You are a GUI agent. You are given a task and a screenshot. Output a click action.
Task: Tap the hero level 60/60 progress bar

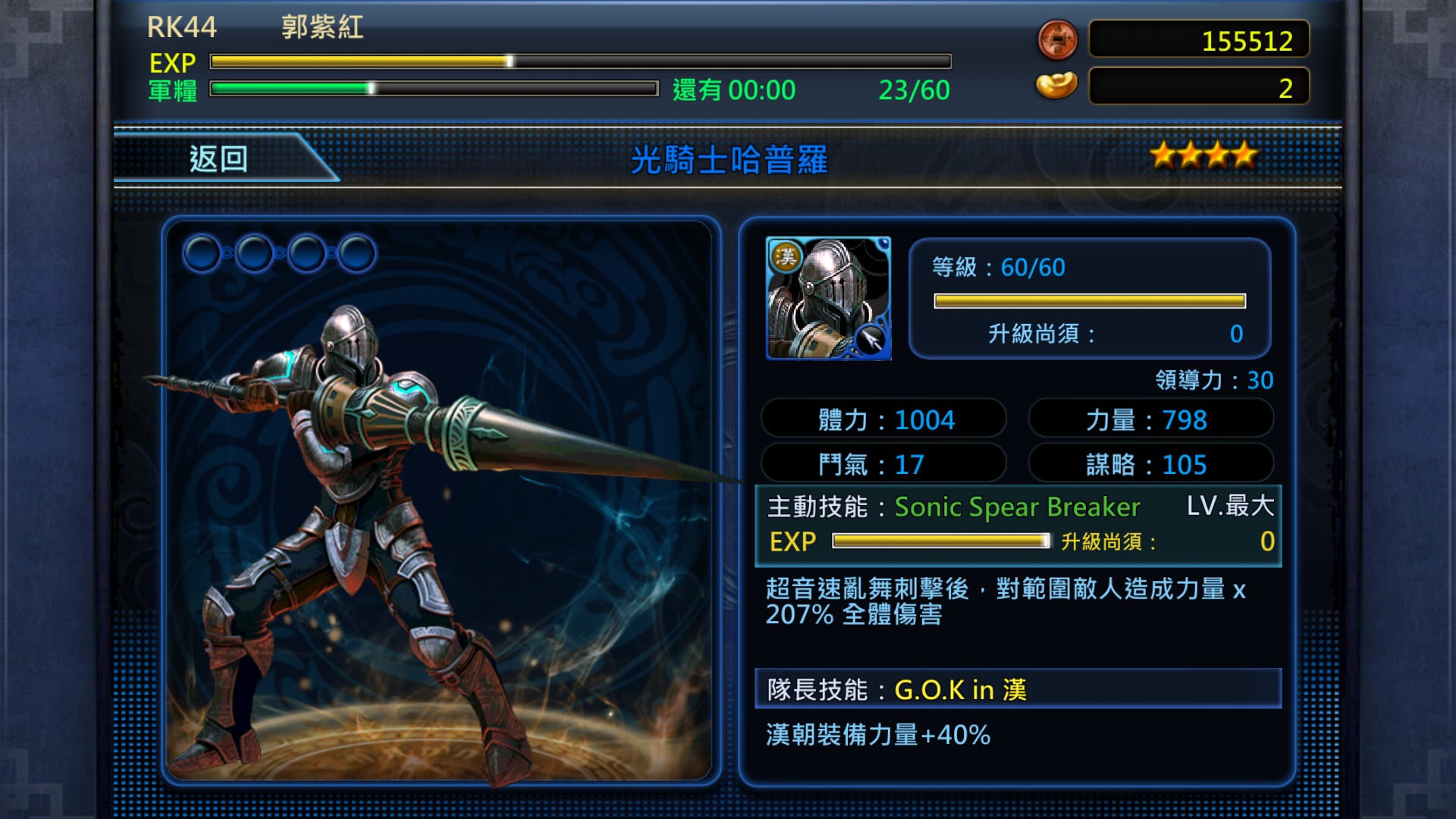[x=1090, y=301]
